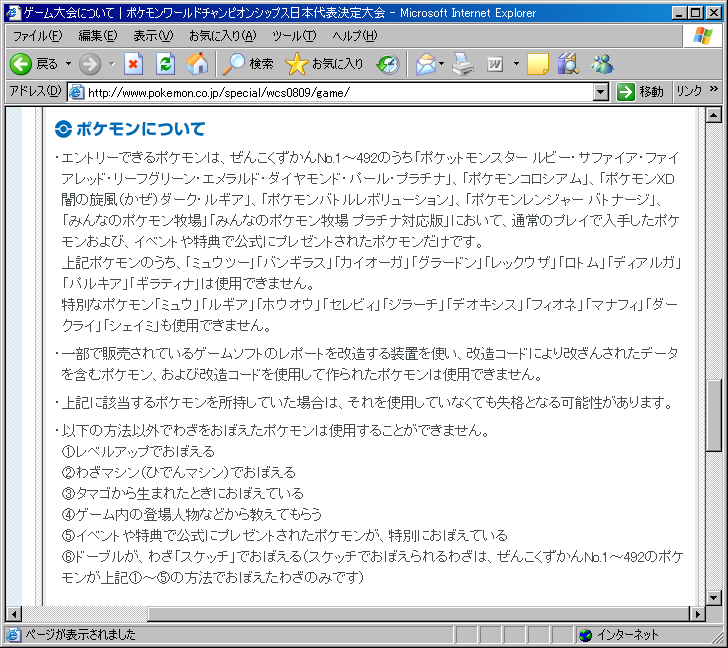Click the line ①レベルアップでおぼえる

[x=138, y=451]
